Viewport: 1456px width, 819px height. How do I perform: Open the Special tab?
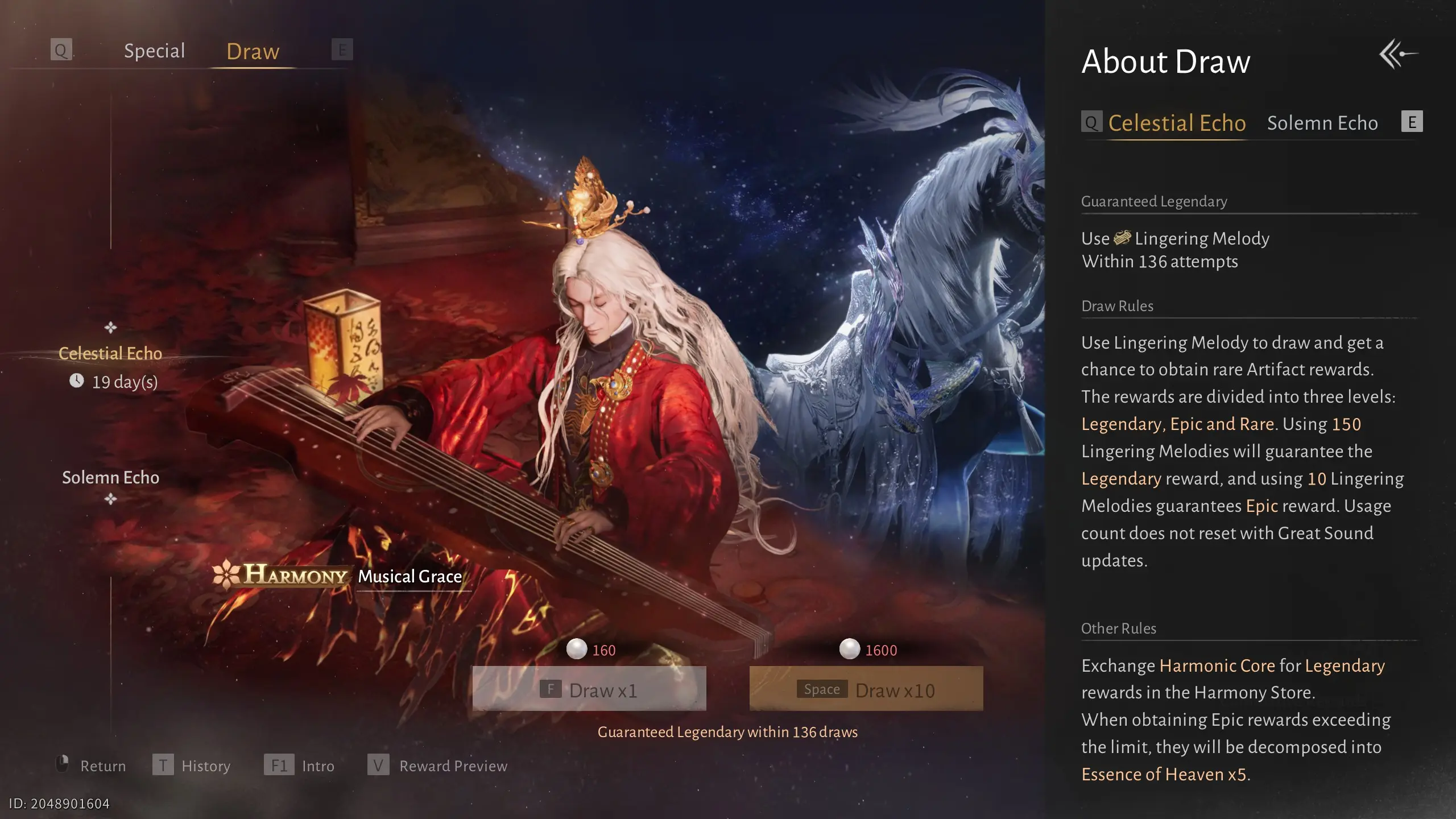point(155,51)
